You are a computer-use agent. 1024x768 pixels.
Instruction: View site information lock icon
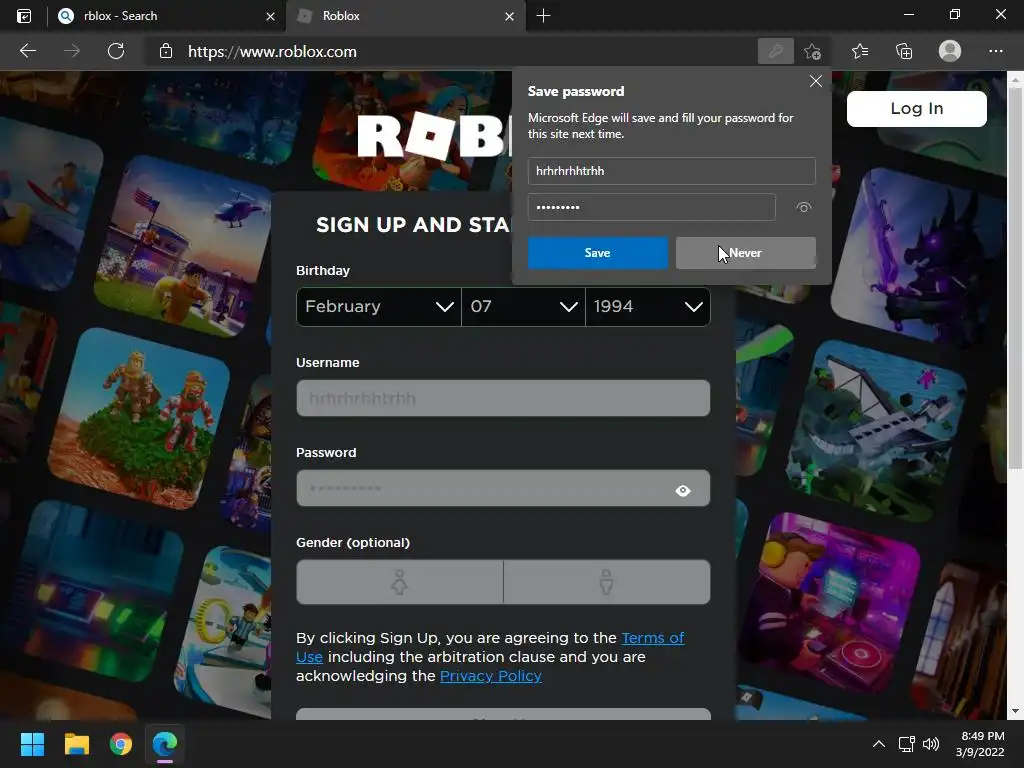166,51
